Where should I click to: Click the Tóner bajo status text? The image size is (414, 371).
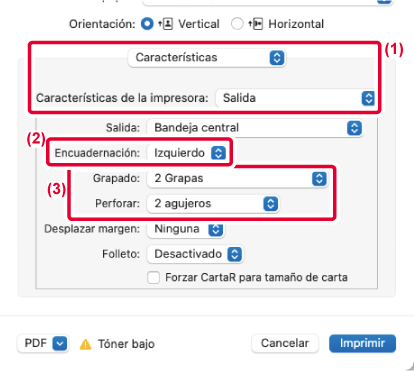126,344
